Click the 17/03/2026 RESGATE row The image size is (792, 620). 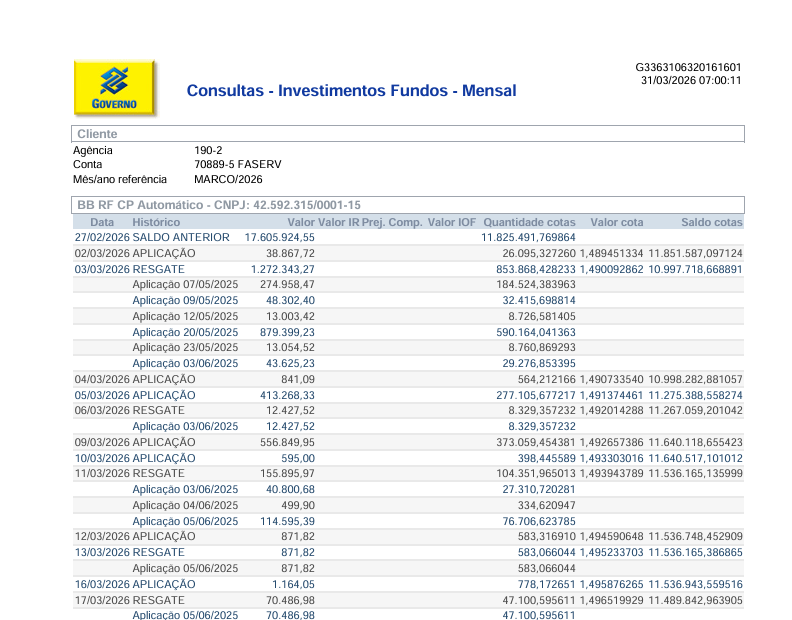click(408, 600)
